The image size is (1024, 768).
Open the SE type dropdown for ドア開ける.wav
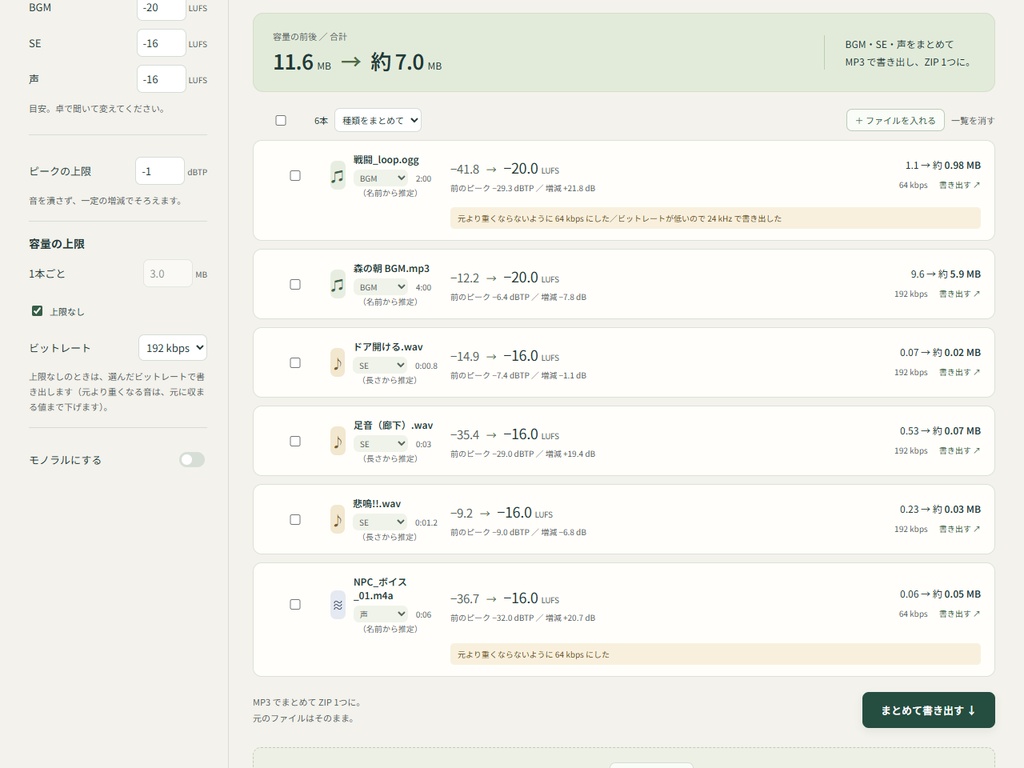(381, 366)
